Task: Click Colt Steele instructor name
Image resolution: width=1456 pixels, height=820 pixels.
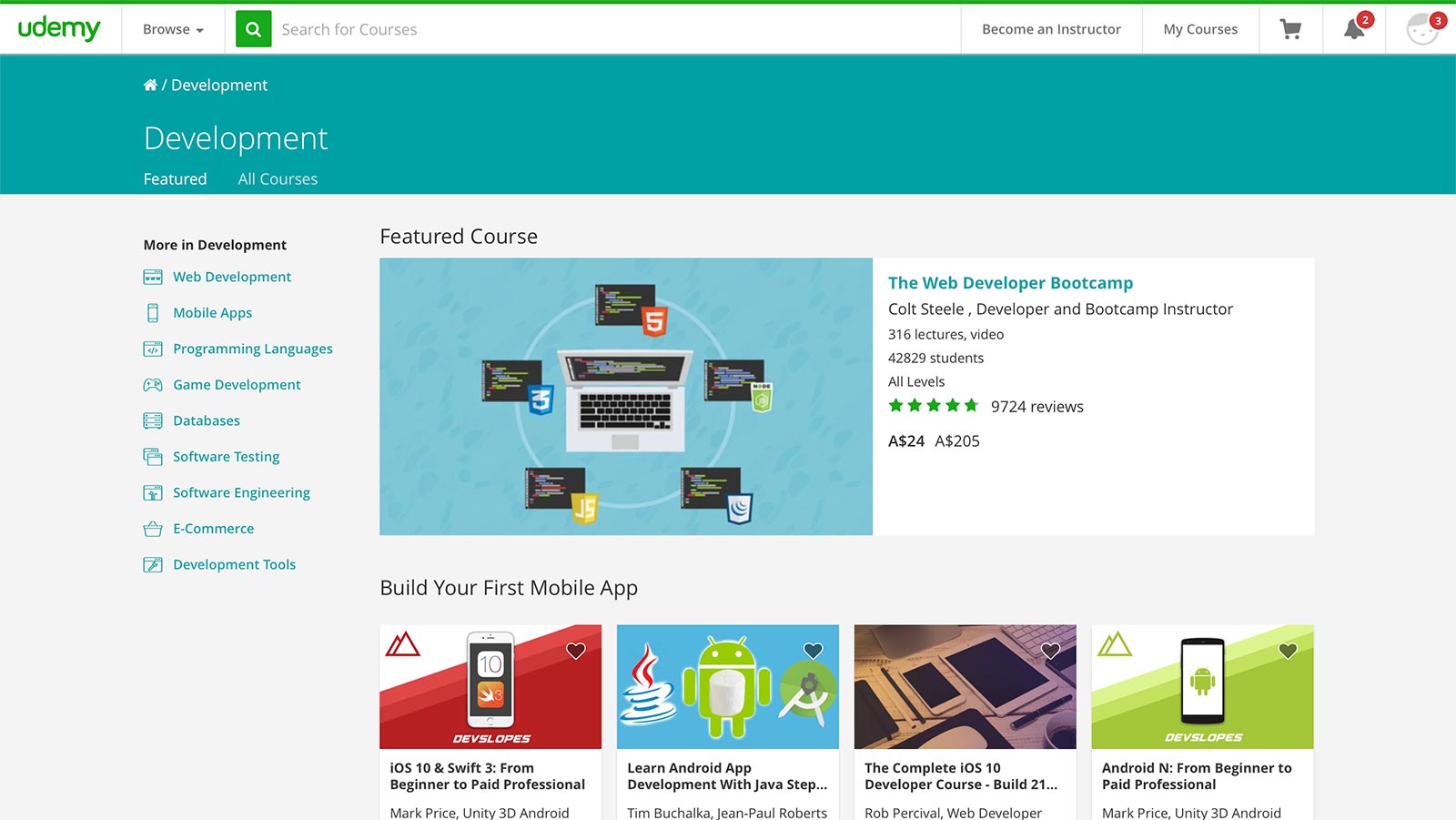Action: [x=925, y=309]
